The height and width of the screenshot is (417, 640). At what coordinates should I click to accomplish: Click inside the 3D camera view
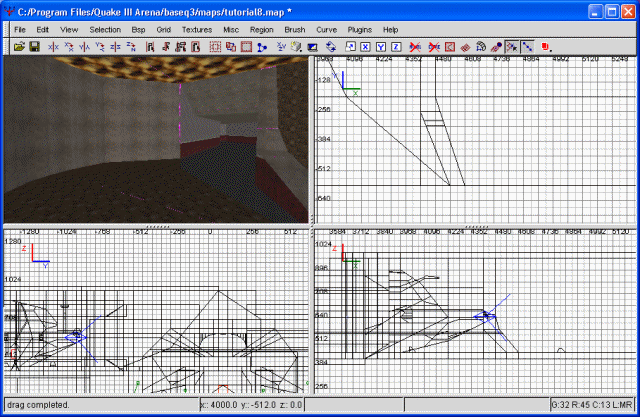(156, 140)
